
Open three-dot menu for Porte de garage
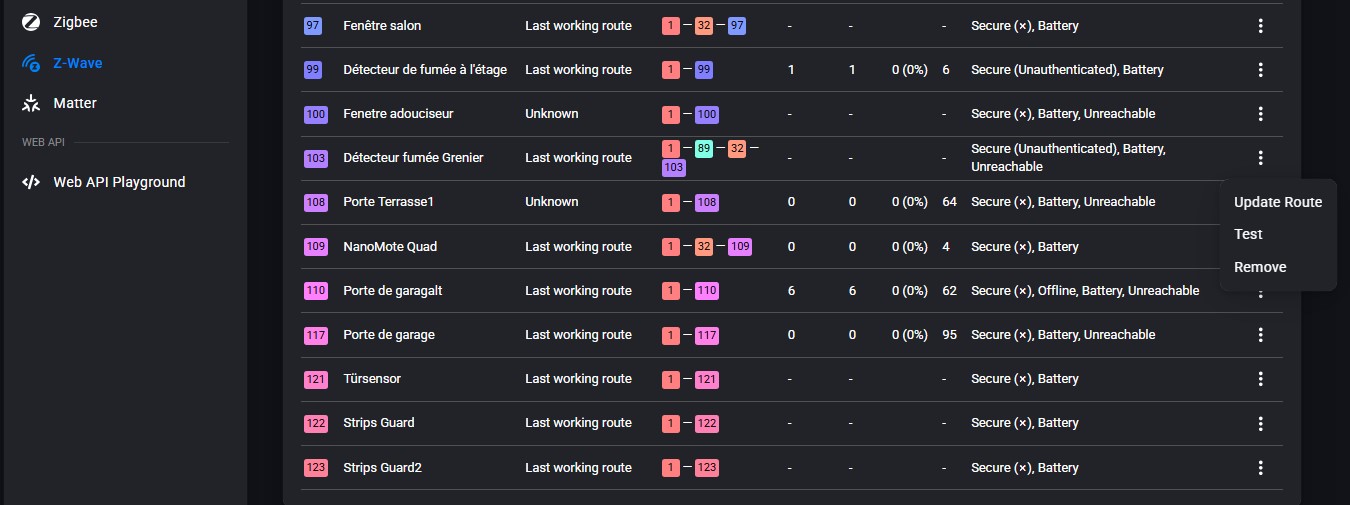(x=1260, y=335)
